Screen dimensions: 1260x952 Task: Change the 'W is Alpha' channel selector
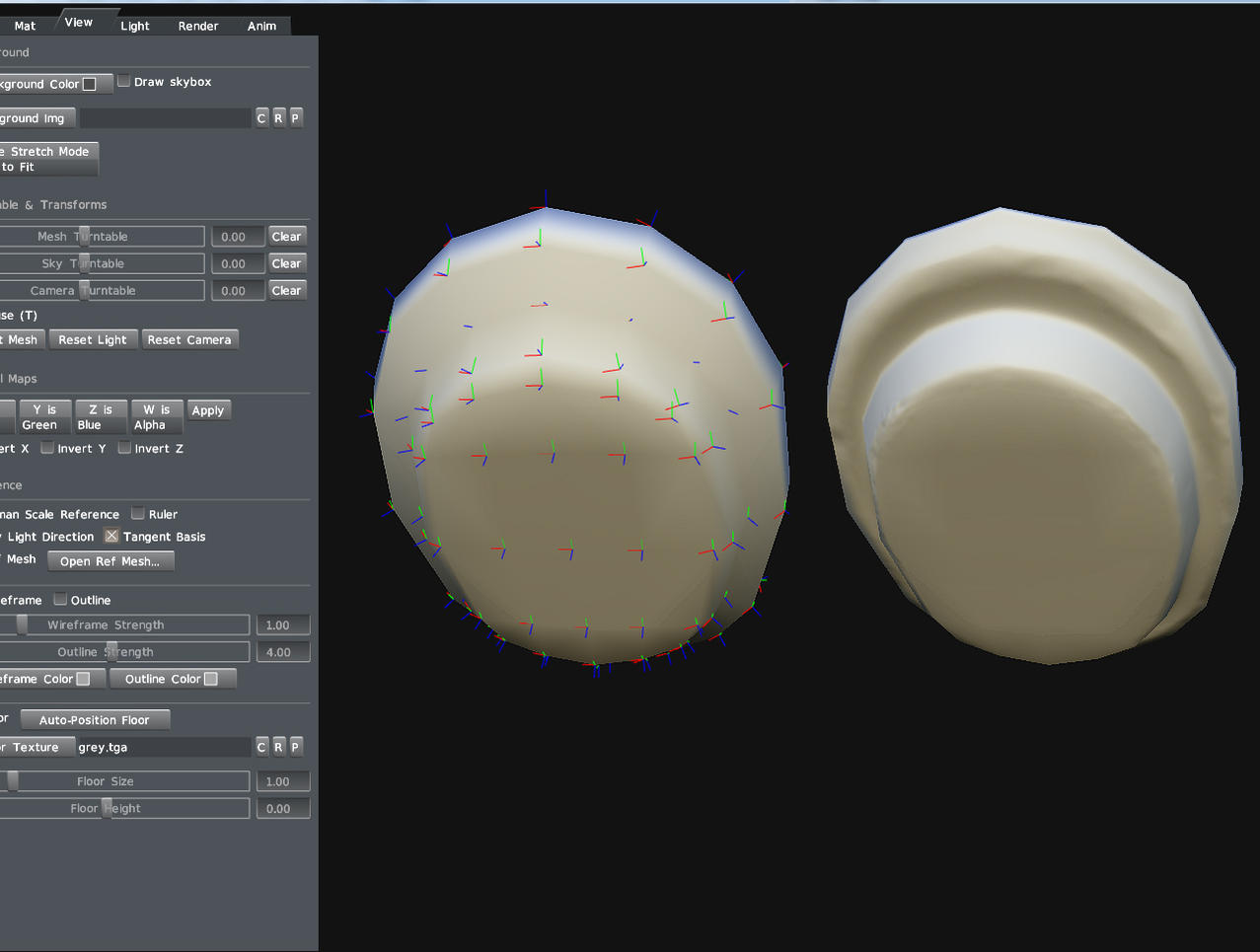(156, 416)
